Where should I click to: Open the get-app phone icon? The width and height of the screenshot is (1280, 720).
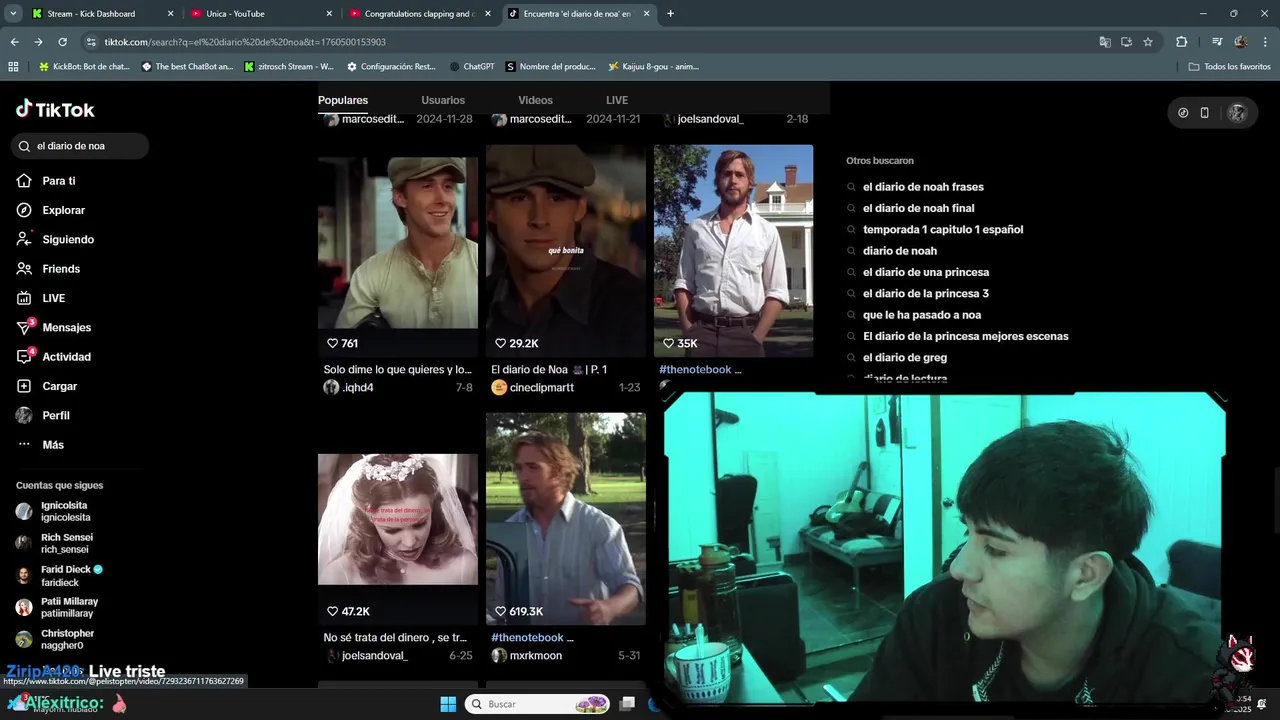[1205, 113]
